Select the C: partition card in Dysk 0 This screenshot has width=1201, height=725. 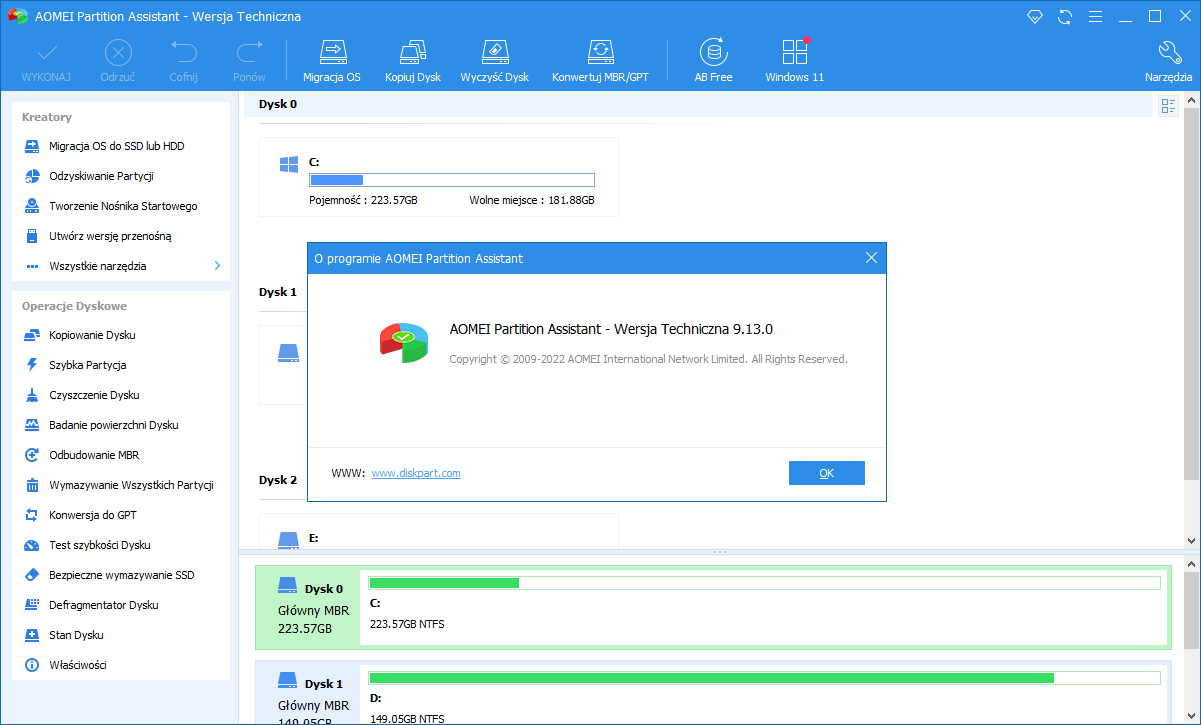click(439, 177)
